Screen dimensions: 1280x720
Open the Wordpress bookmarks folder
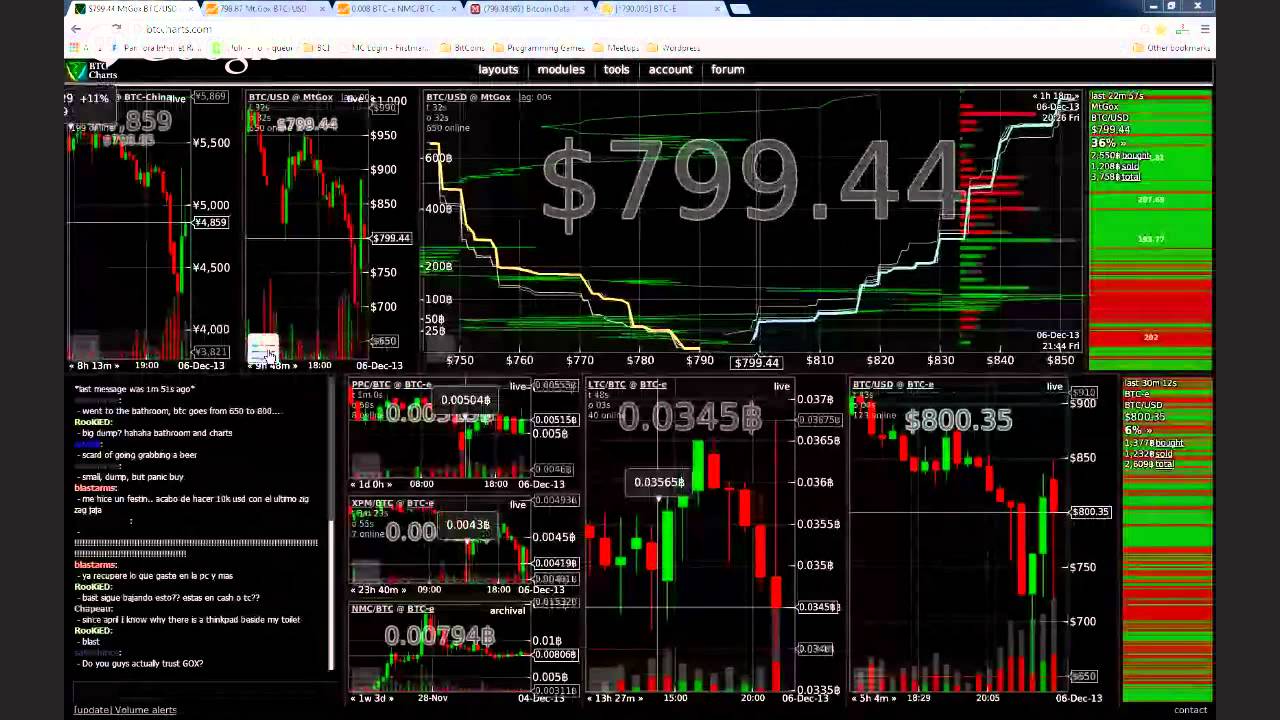674,48
